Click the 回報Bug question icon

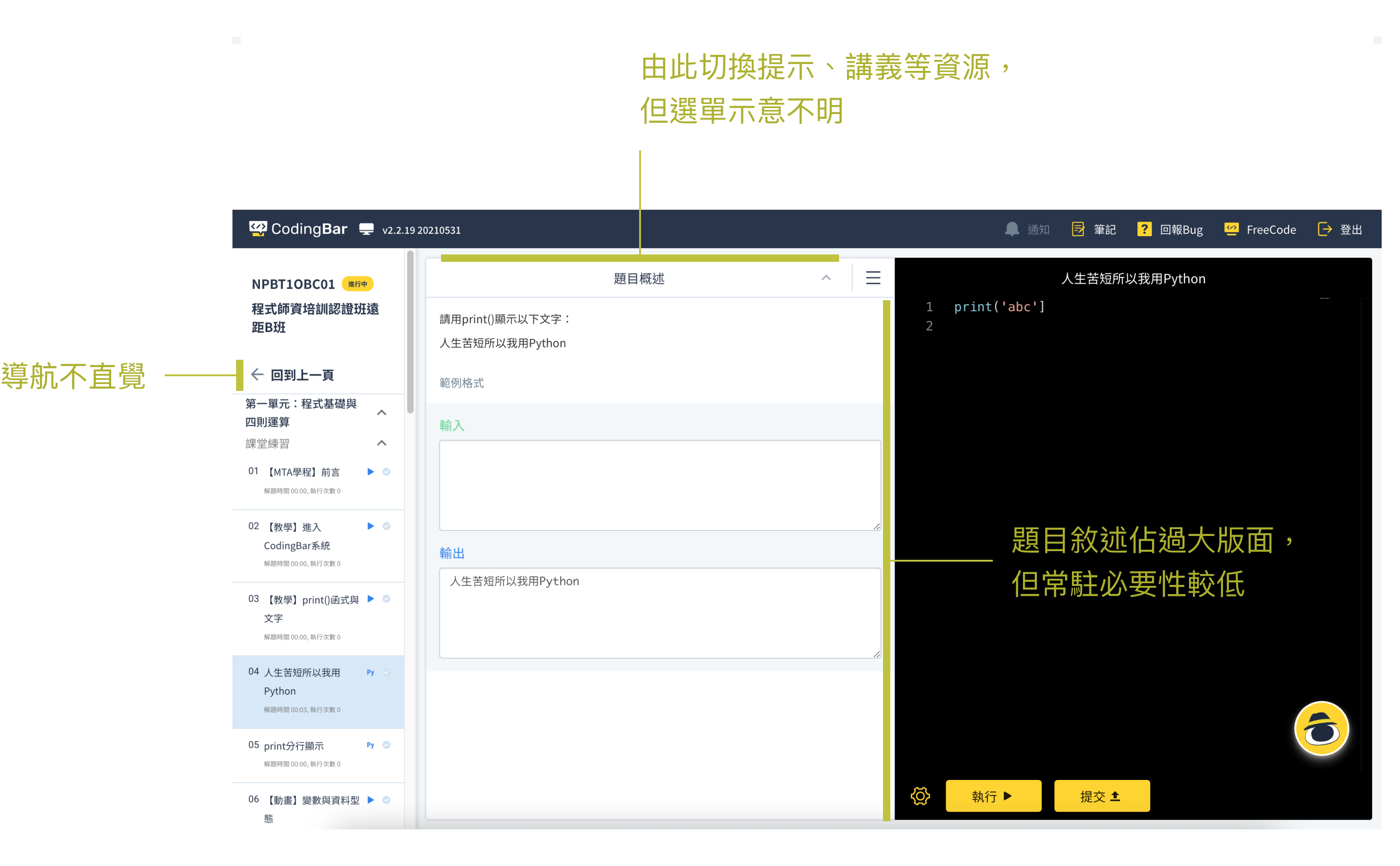tap(1144, 229)
